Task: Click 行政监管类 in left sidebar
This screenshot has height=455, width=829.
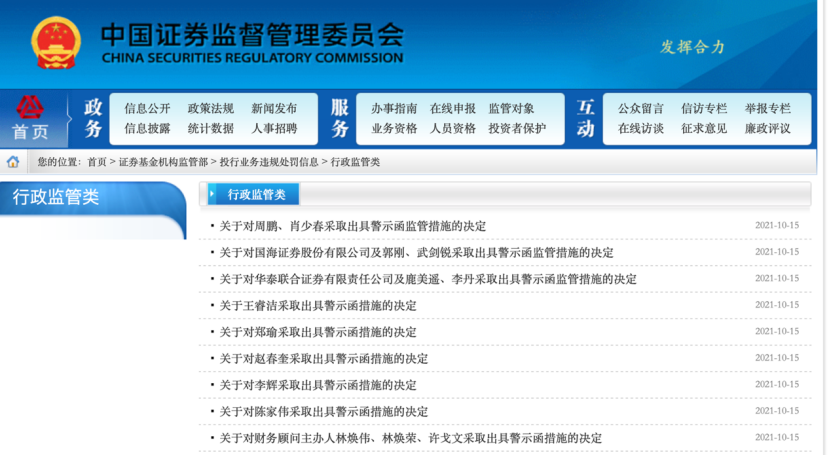Action: (56, 197)
